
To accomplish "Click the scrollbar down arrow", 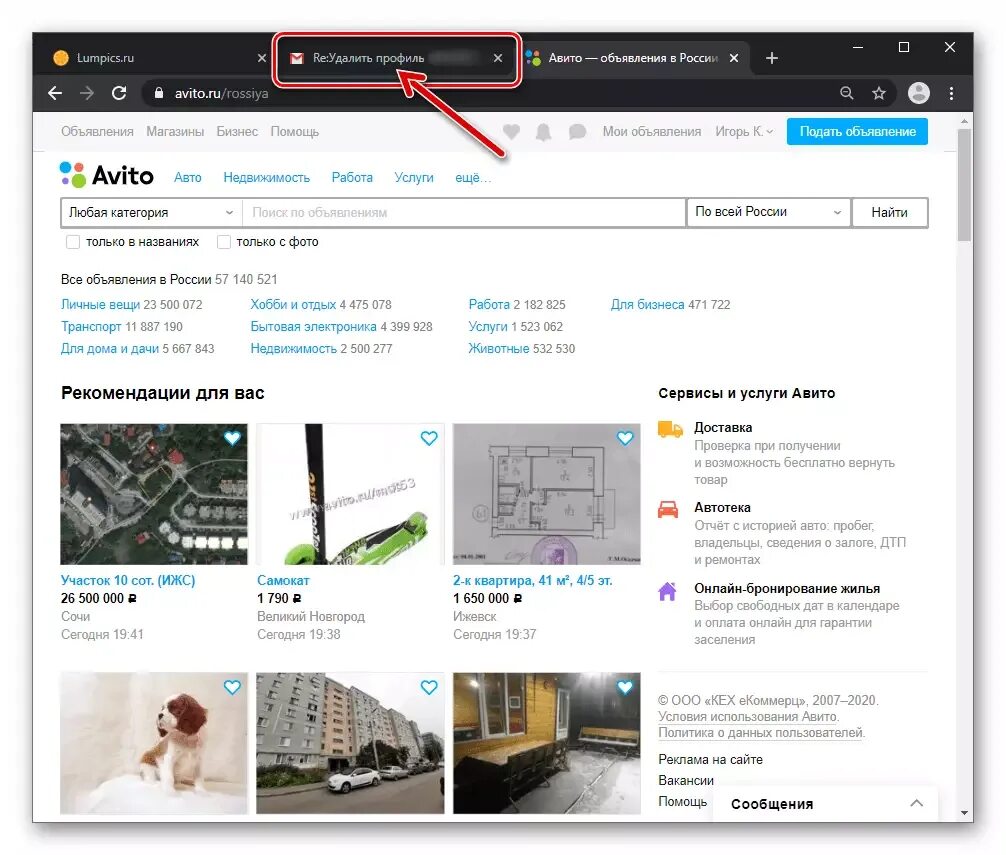I will (964, 813).
